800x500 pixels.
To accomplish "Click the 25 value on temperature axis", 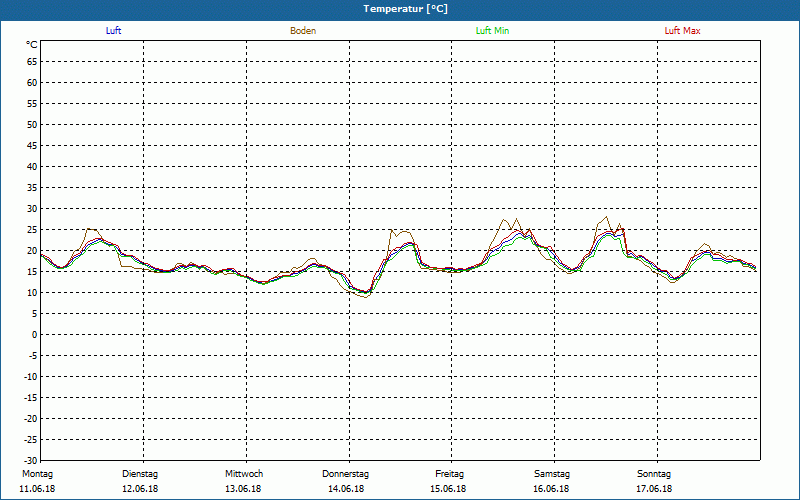I will [x=32, y=230].
